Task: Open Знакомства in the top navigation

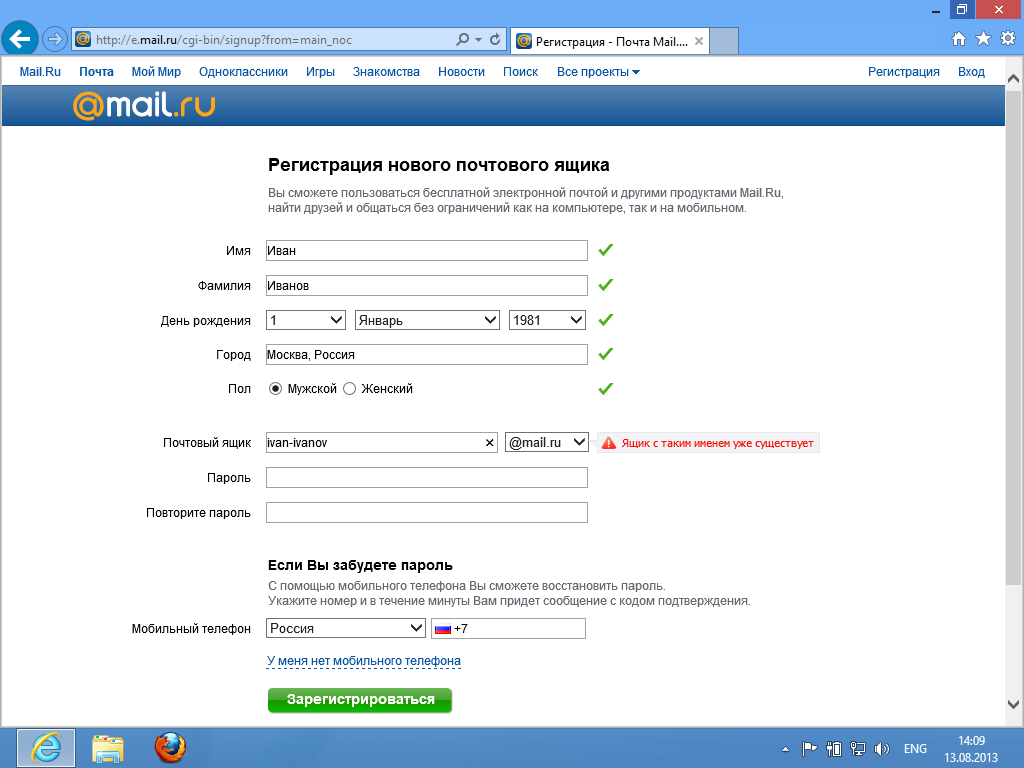Action: 386,72
